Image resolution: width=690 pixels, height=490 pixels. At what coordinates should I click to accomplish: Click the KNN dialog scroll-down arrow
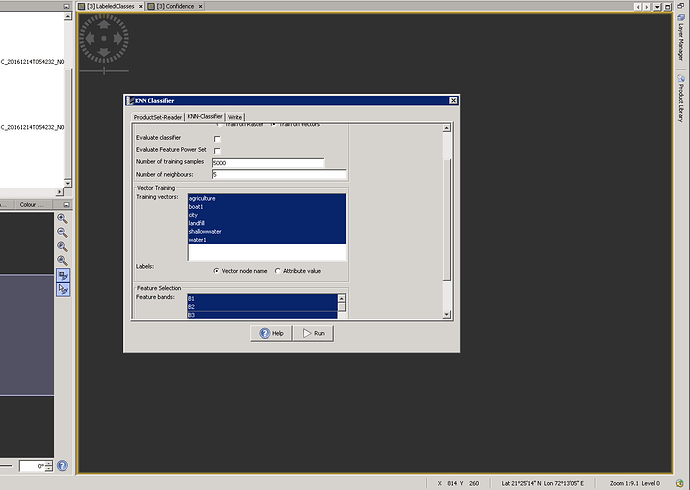click(x=447, y=314)
